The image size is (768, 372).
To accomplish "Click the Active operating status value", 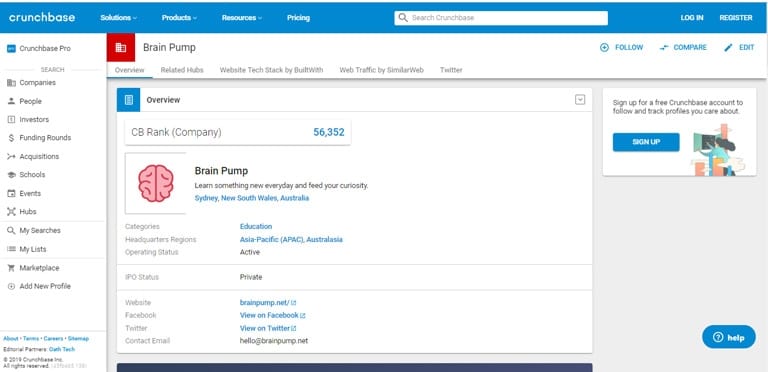I will click(250, 253).
